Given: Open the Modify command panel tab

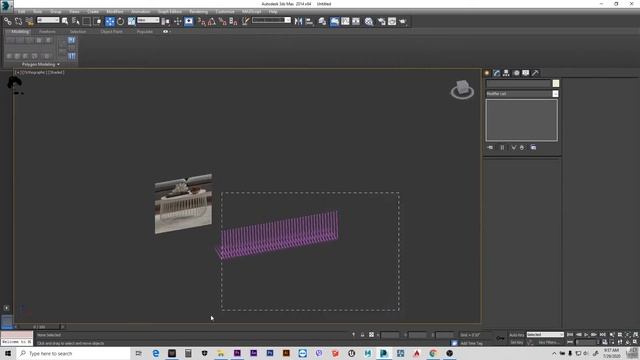Looking at the screenshot, I should tap(496, 73).
